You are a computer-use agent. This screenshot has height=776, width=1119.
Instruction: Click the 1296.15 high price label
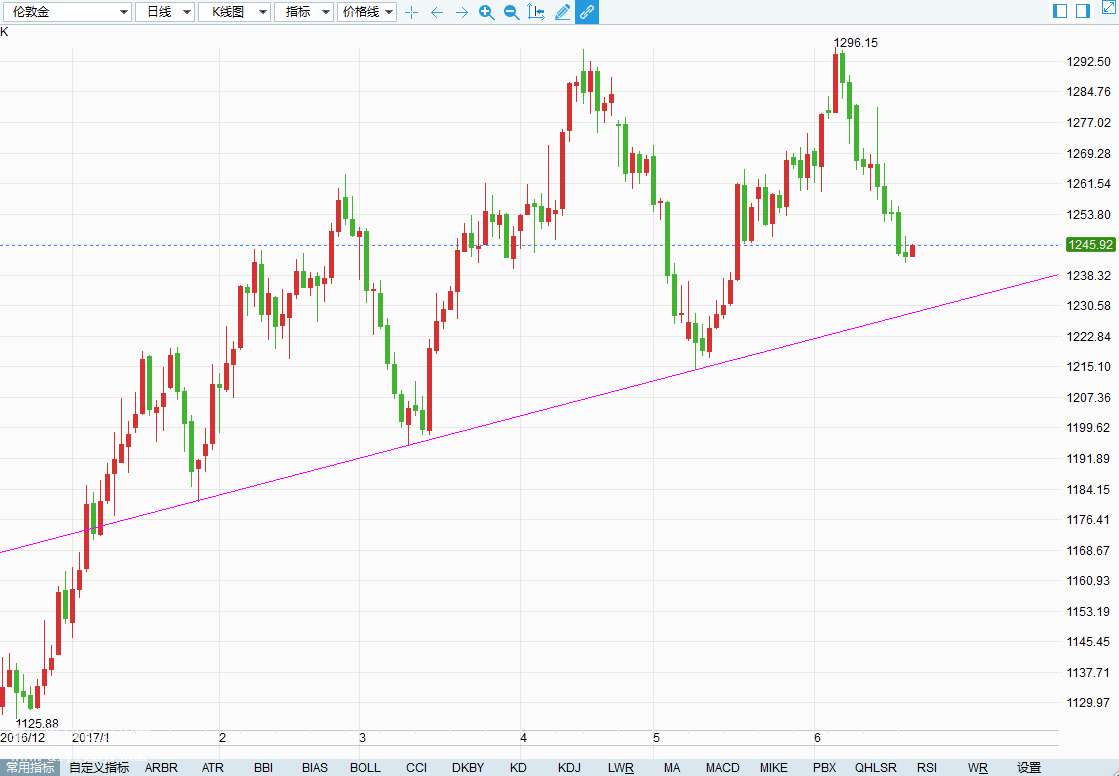(856, 43)
